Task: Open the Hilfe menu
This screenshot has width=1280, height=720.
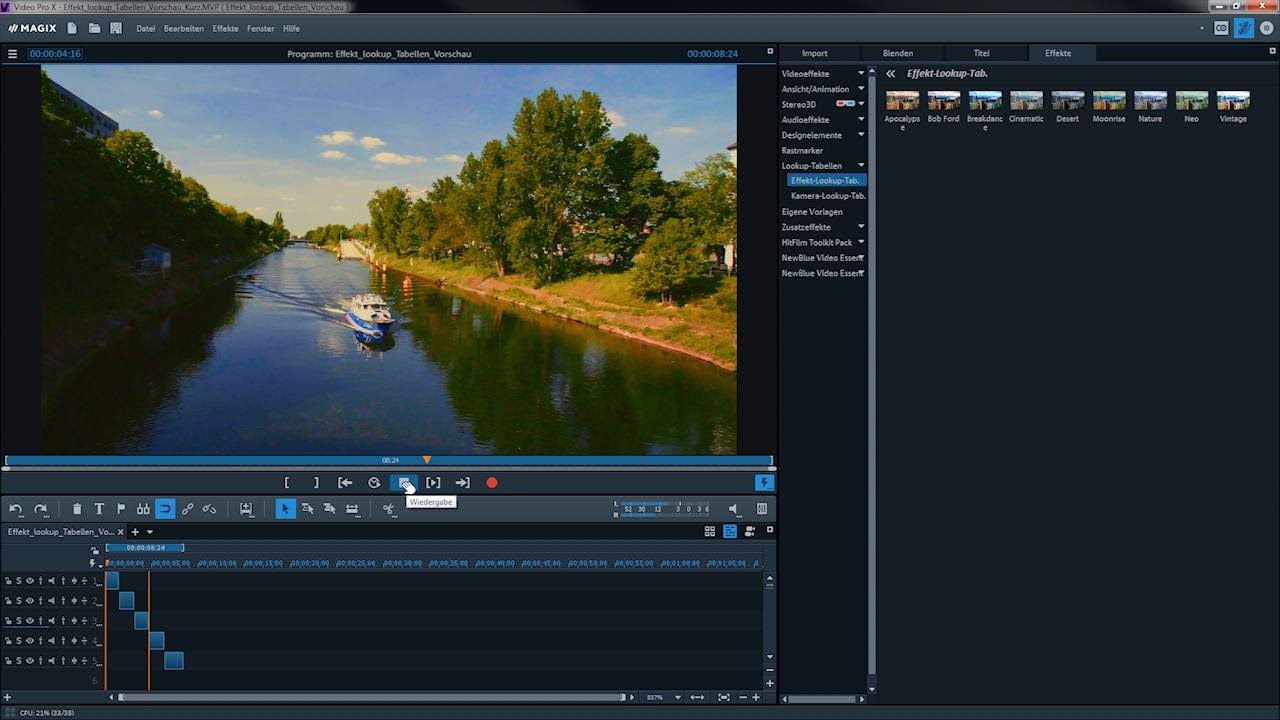Action: [x=291, y=29]
